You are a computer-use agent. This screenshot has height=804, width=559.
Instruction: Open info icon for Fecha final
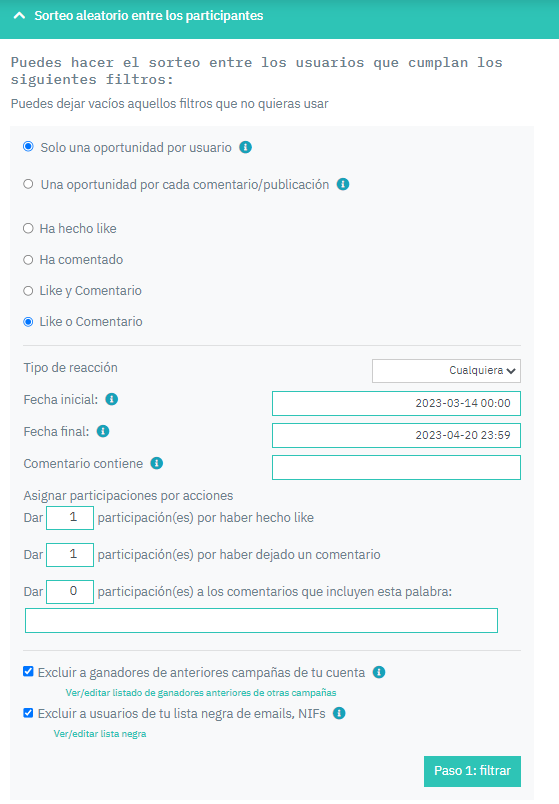click(x=103, y=431)
